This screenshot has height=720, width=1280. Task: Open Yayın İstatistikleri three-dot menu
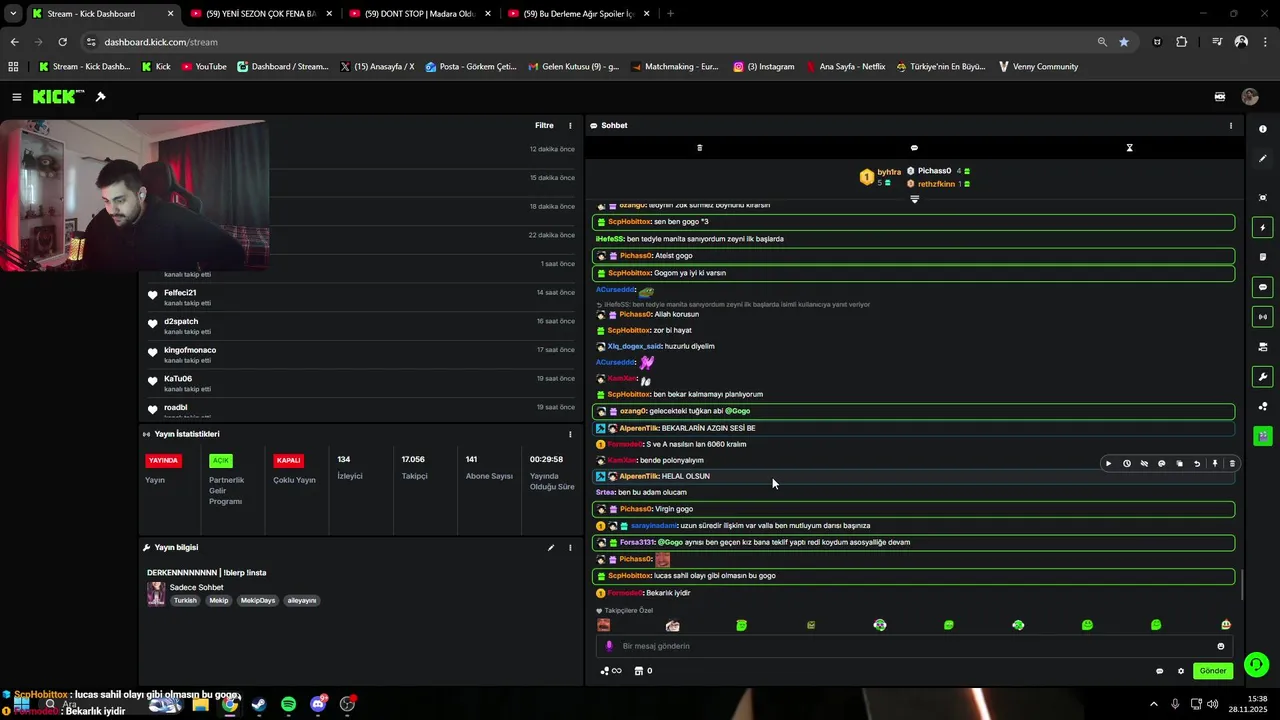tap(571, 434)
